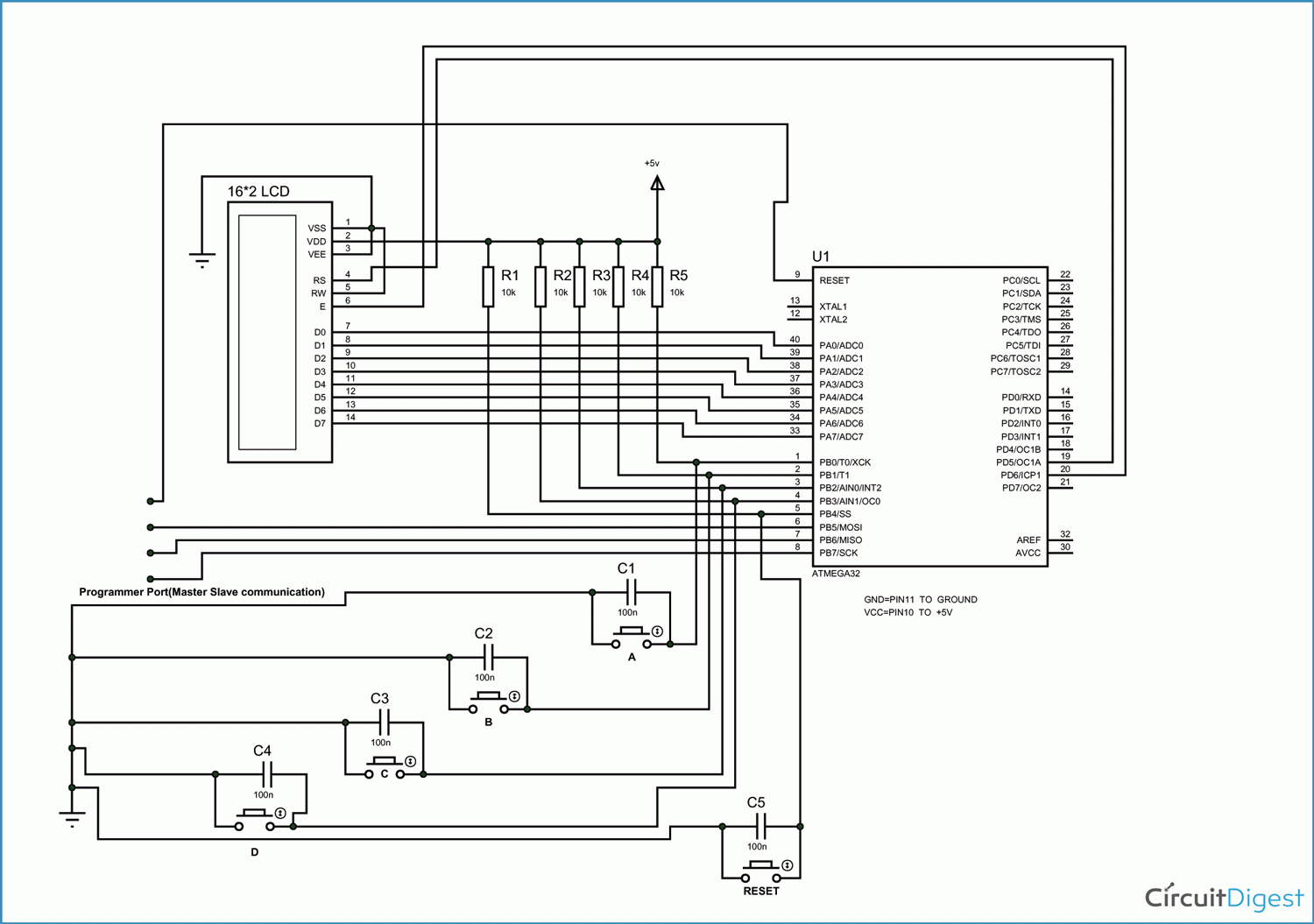Click the AVCC pin label
This screenshot has width=1314, height=924.
coord(1028,554)
